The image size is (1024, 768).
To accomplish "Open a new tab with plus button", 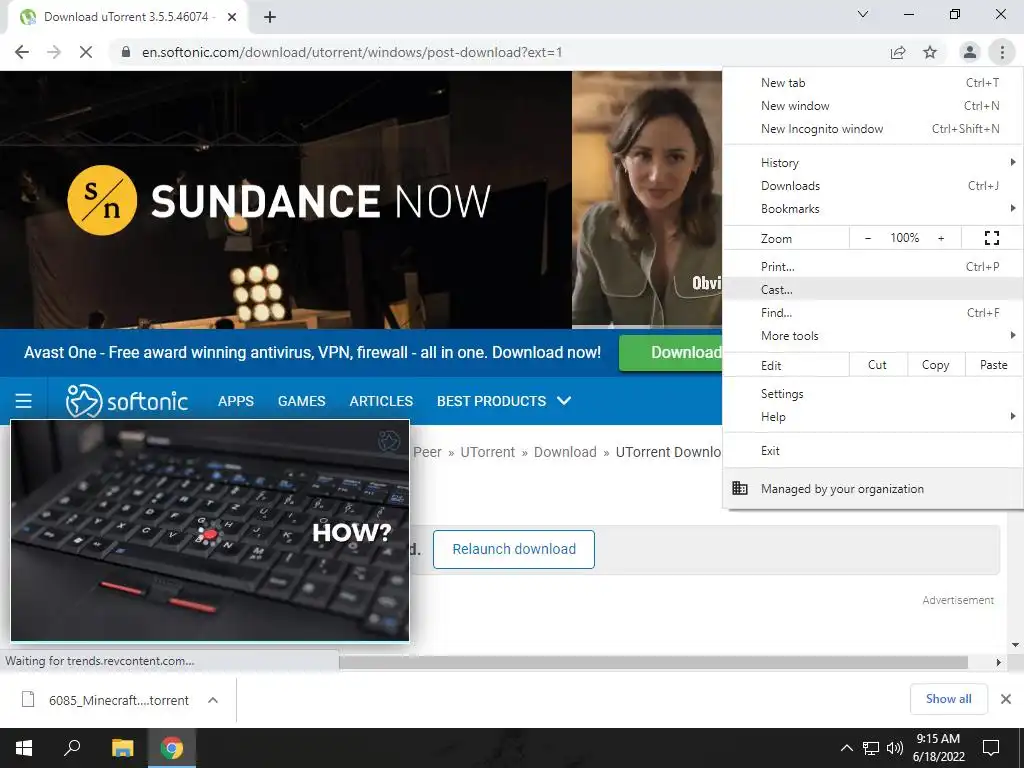I will pos(270,17).
